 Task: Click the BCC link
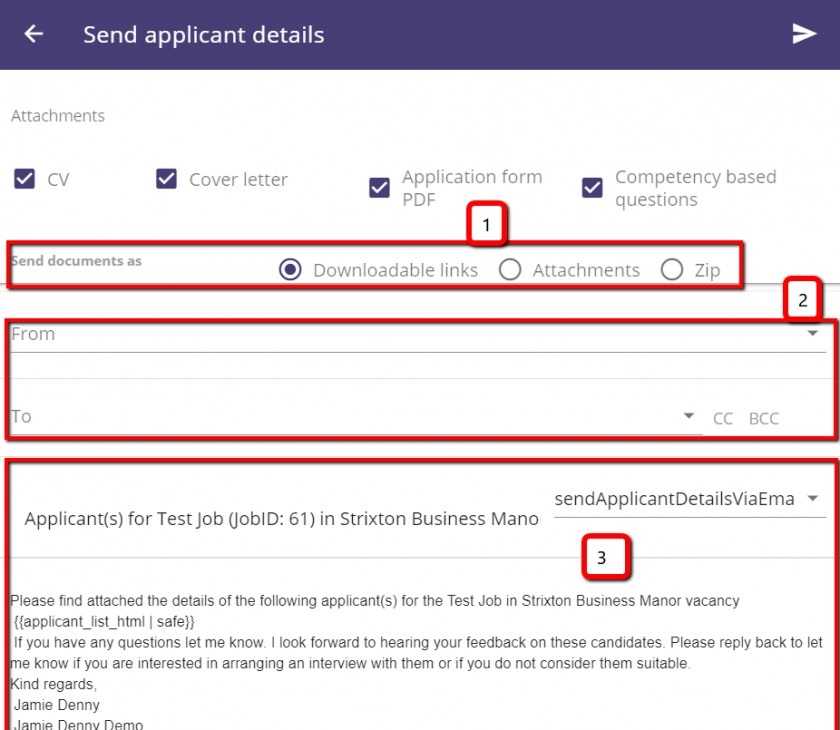[764, 418]
